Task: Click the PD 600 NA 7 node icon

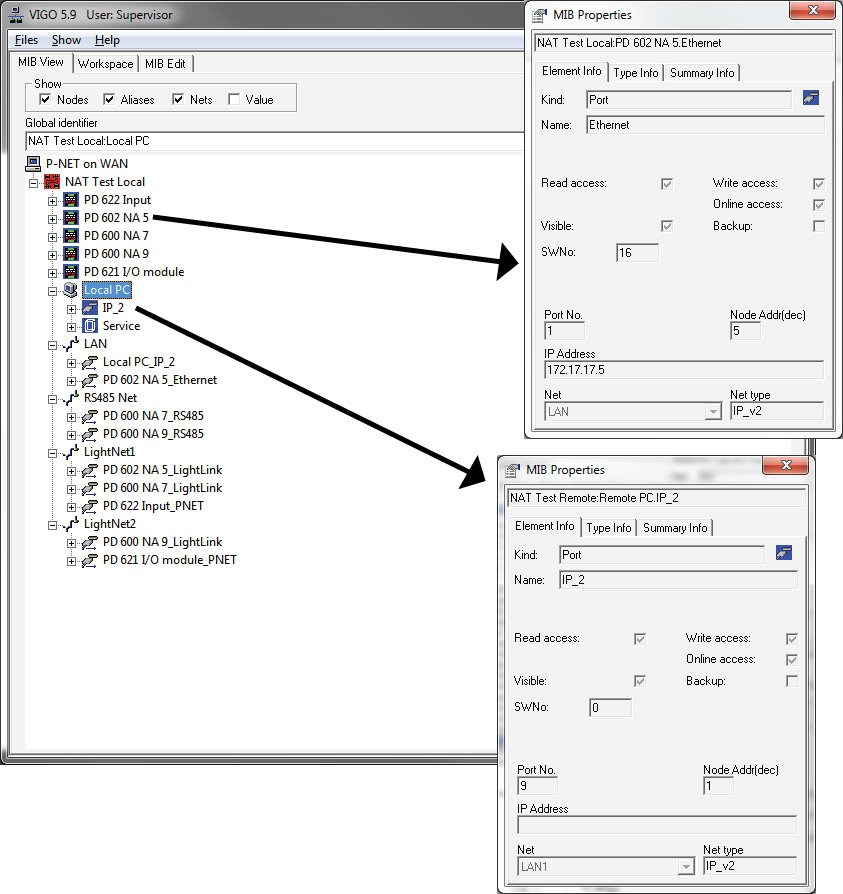Action: (71, 236)
